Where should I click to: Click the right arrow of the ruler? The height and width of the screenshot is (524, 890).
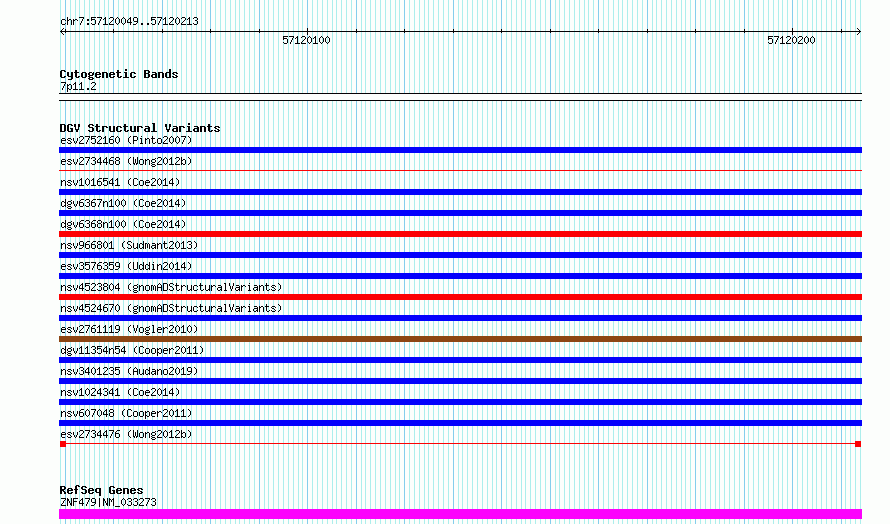pyautogui.click(x=858, y=32)
